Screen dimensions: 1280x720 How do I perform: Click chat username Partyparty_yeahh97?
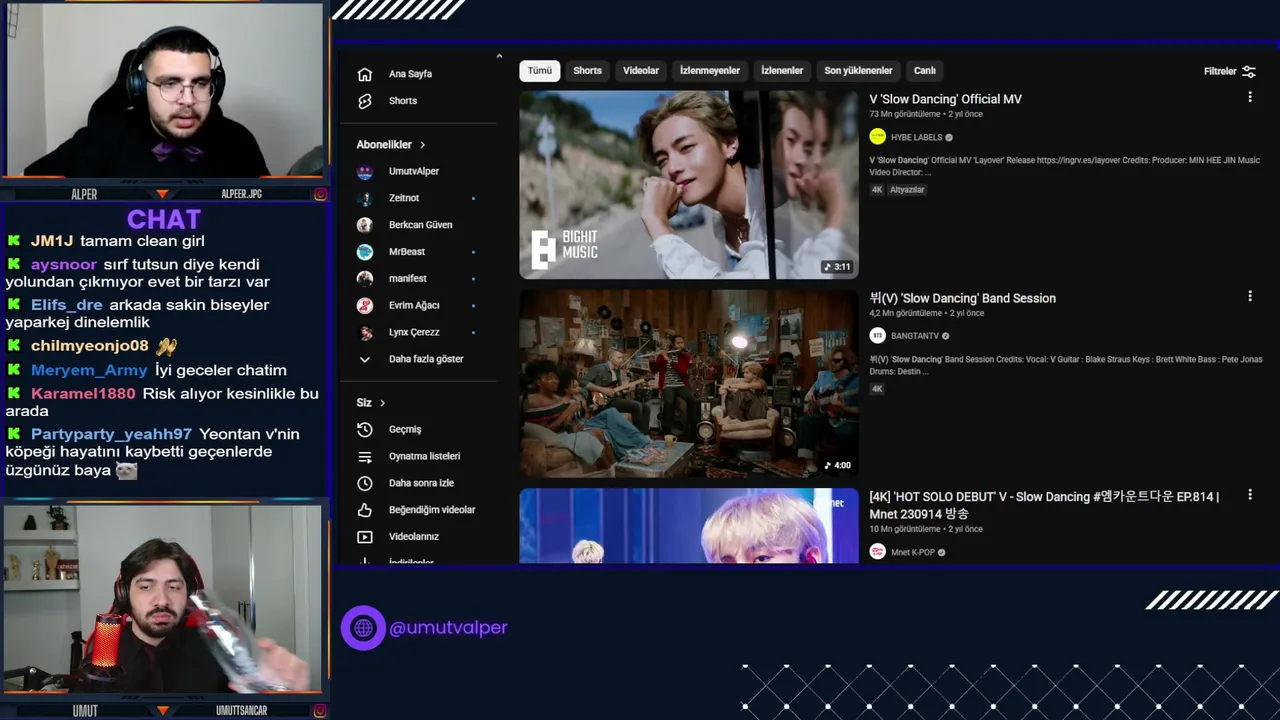point(111,434)
